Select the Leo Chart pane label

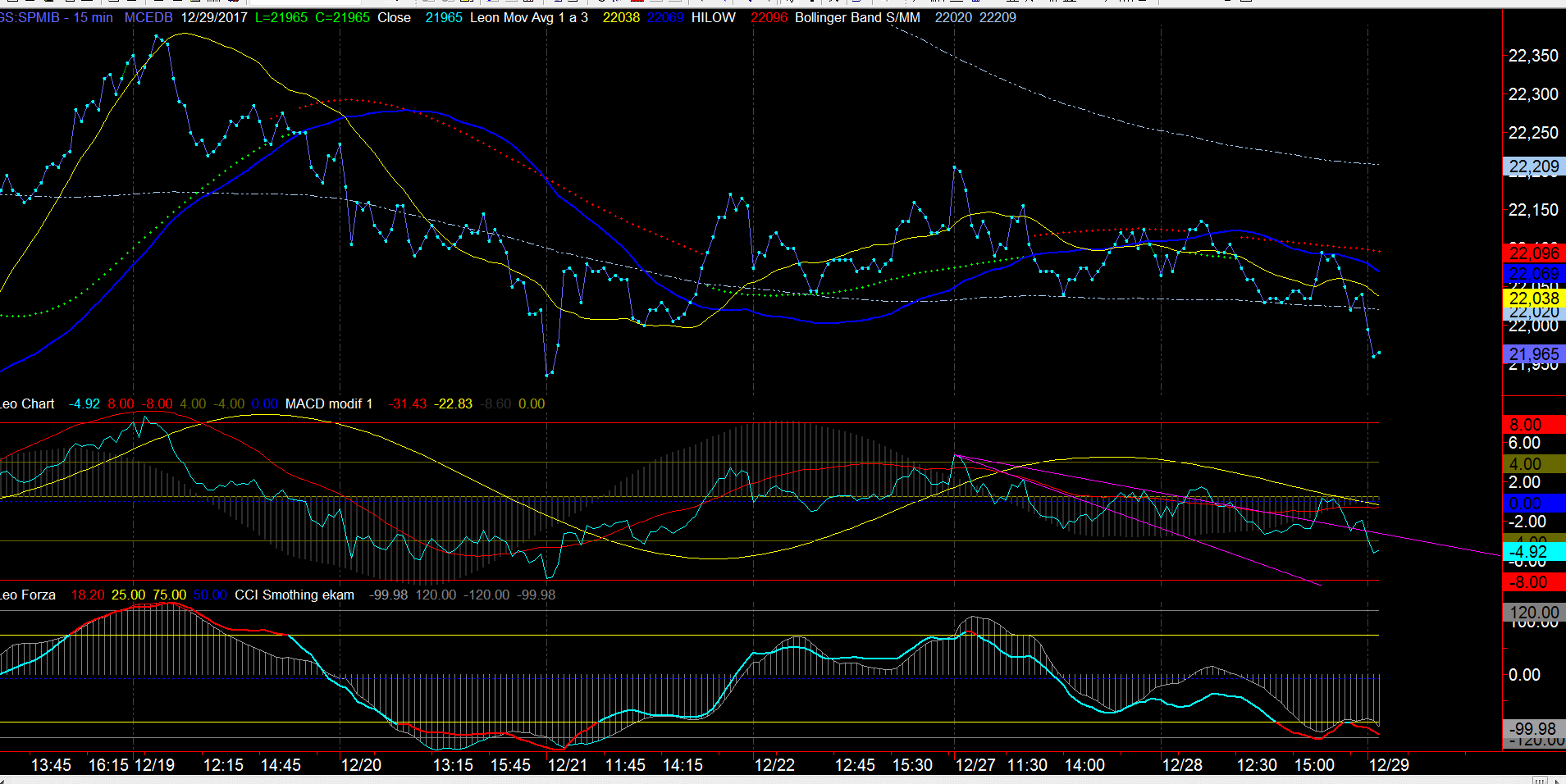(x=27, y=403)
